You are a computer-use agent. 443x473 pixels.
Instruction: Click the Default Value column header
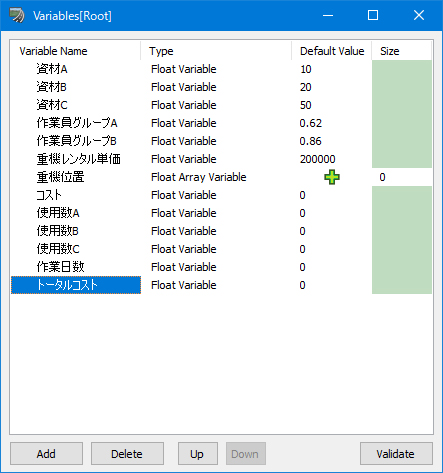[332, 51]
